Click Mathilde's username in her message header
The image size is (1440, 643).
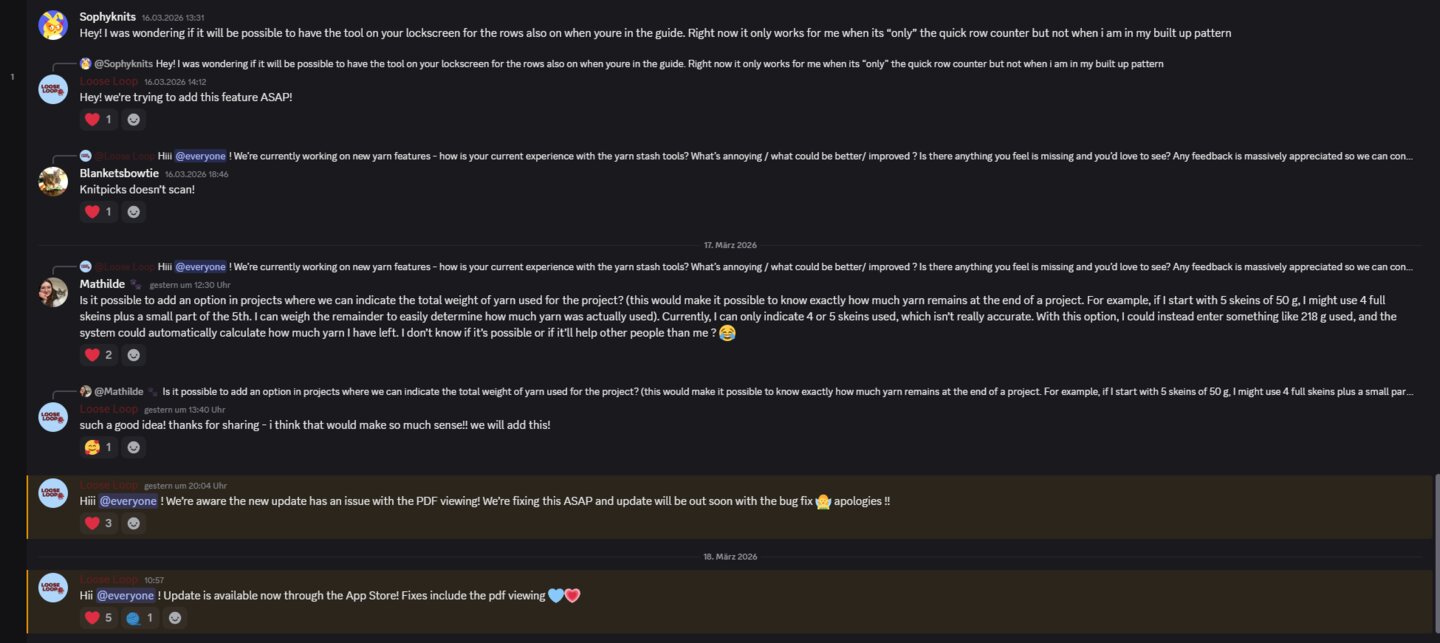point(102,284)
